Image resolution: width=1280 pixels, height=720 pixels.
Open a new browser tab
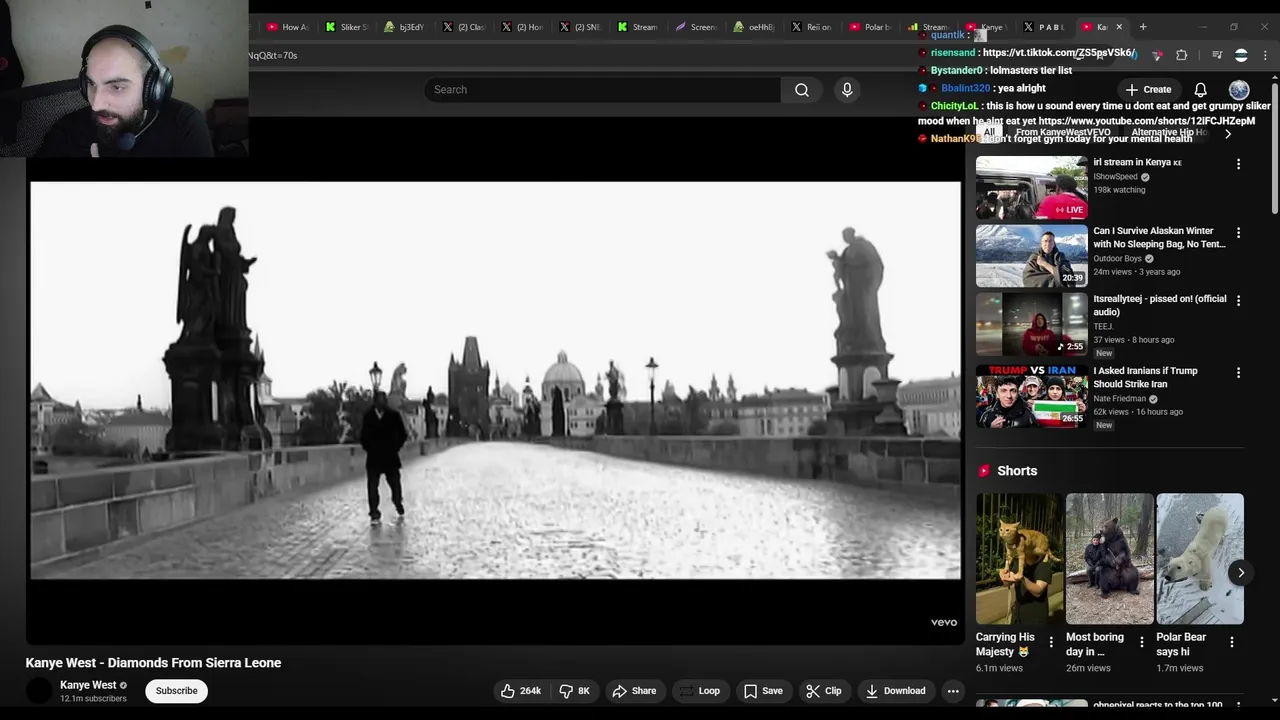(x=1143, y=27)
